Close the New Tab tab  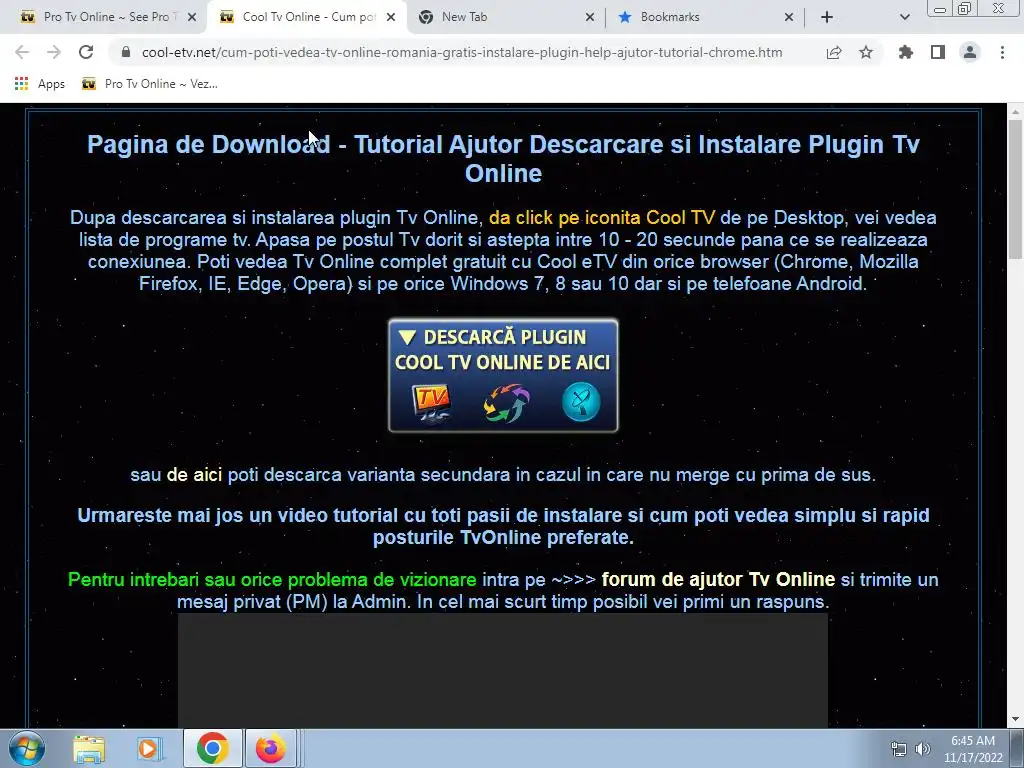click(x=590, y=17)
